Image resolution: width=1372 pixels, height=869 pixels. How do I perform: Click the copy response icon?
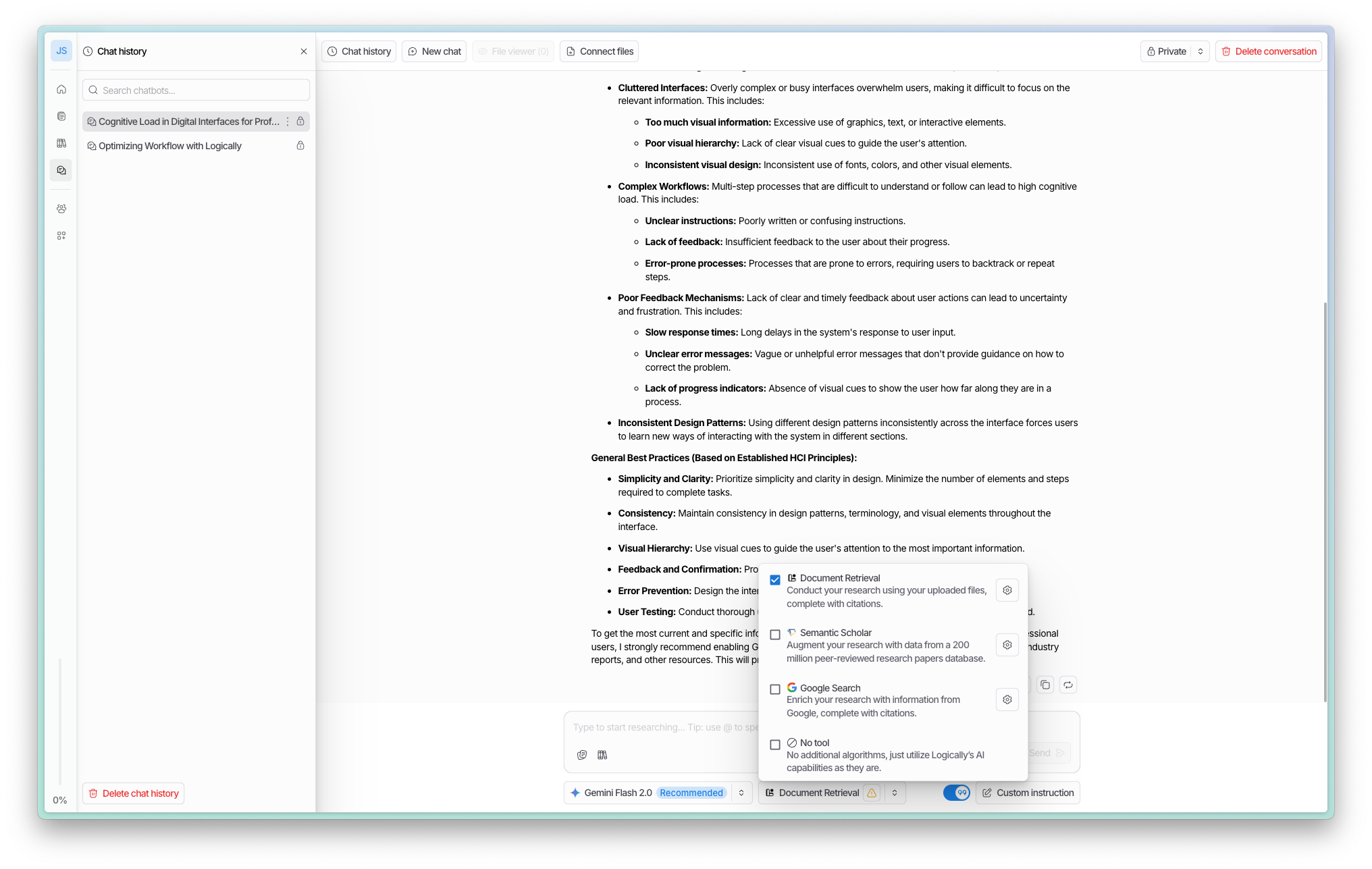1045,685
